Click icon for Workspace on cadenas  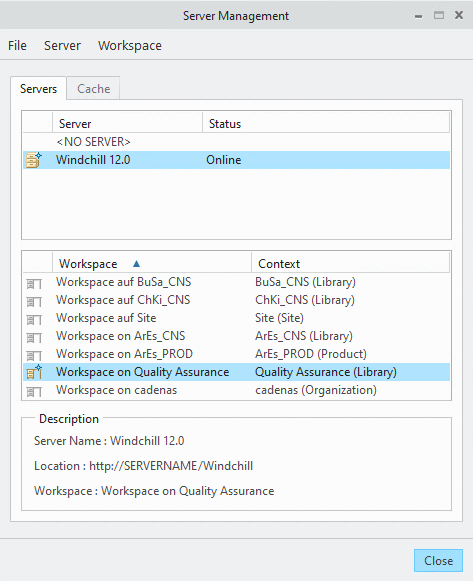pos(34,391)
